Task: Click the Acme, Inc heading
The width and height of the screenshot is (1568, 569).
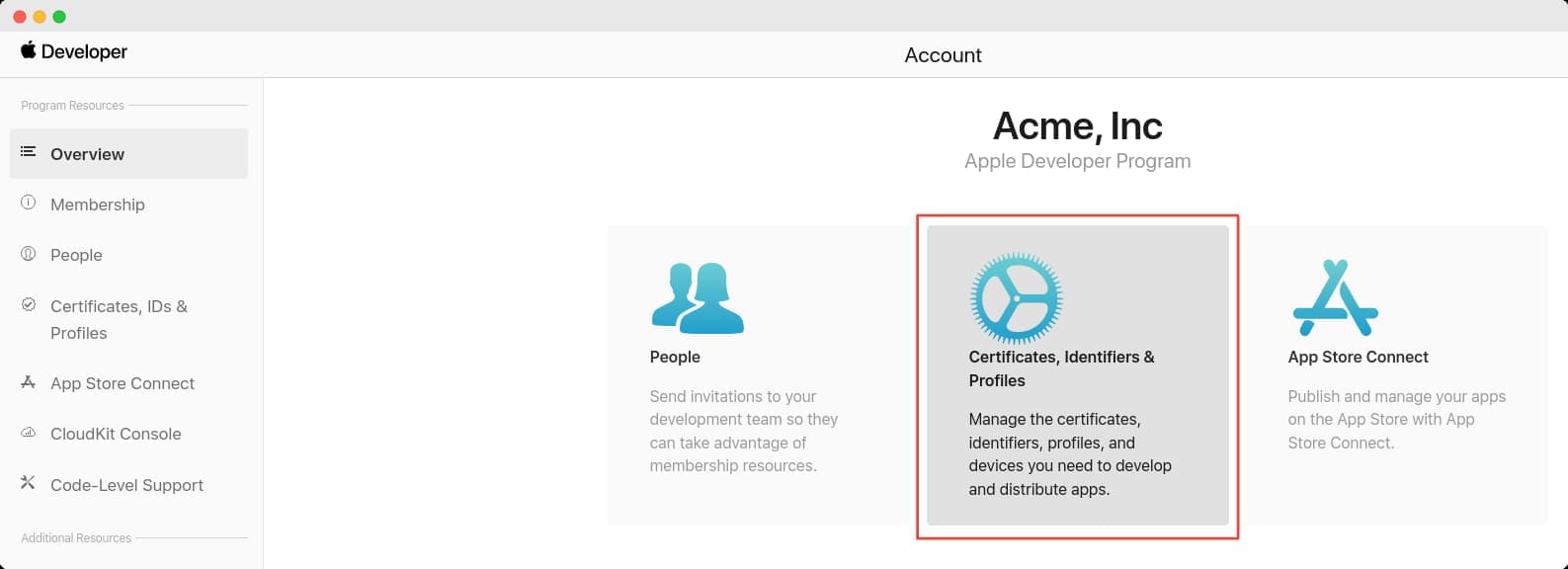Action: [x=1077, y=125]
